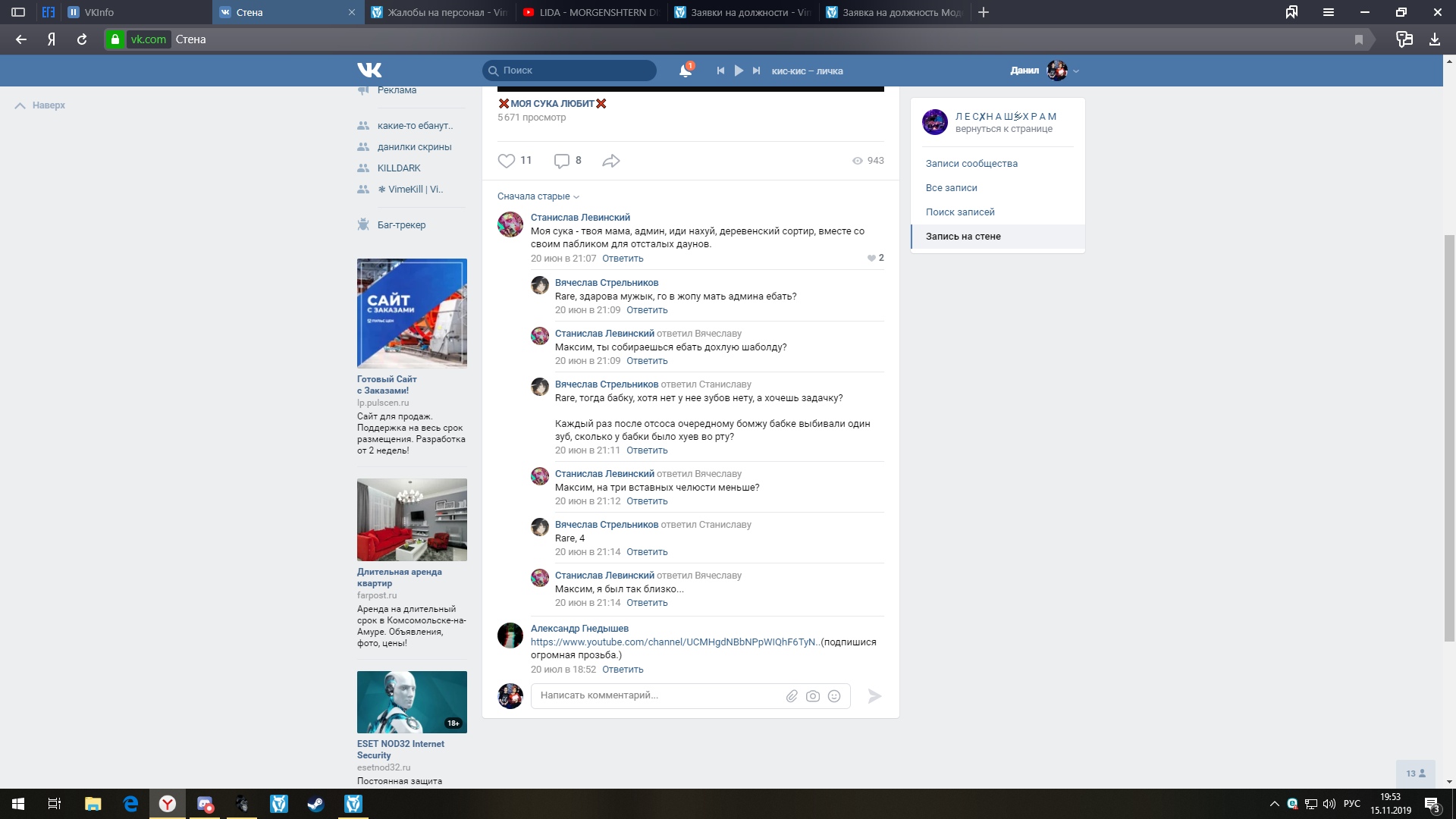The width and height of the screenshot is (1456, 819).
Task: Open the apartment rental ad image
Action: point(412,520)
